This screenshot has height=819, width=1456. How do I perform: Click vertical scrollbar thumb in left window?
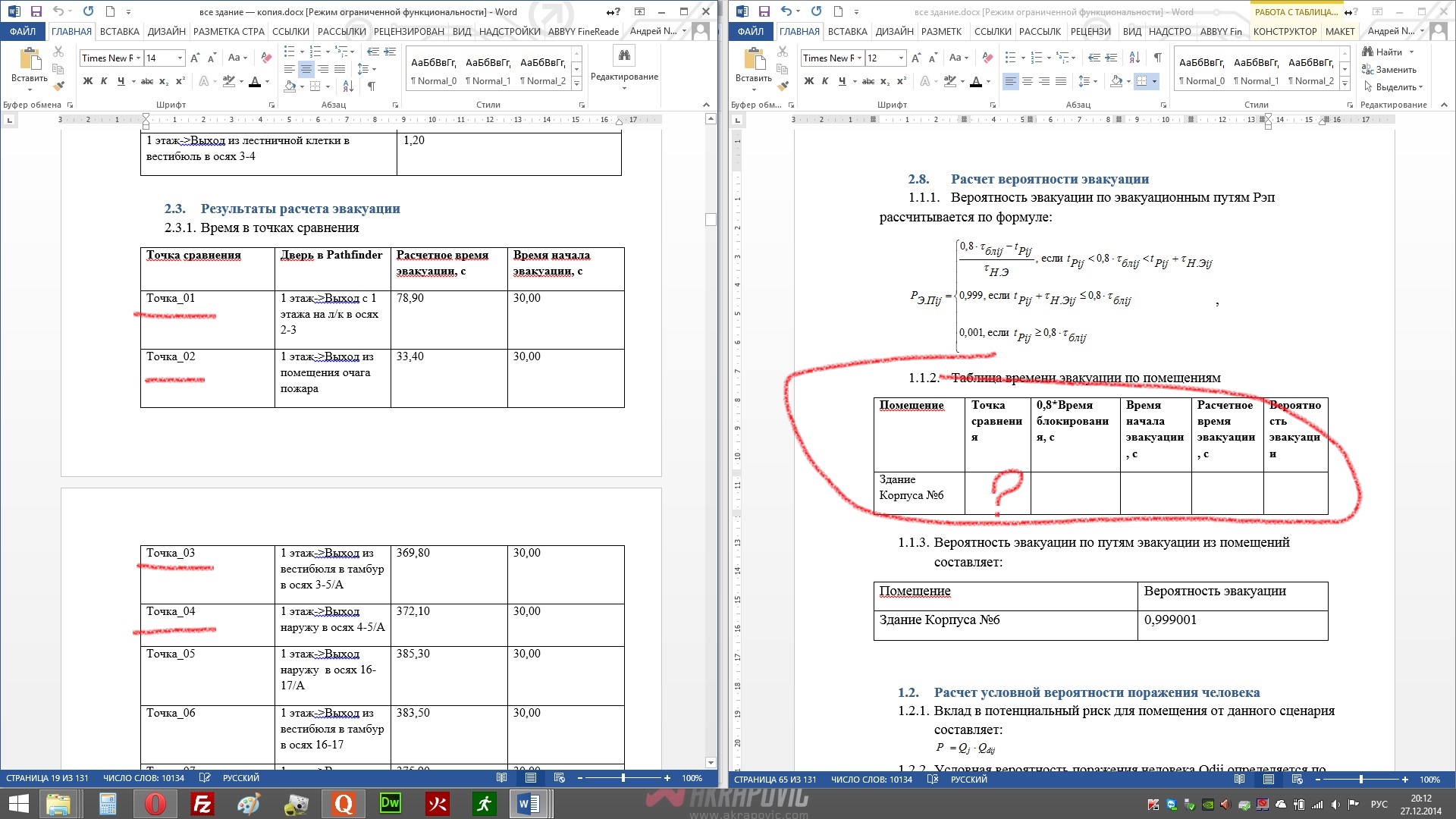coord(711,219)
